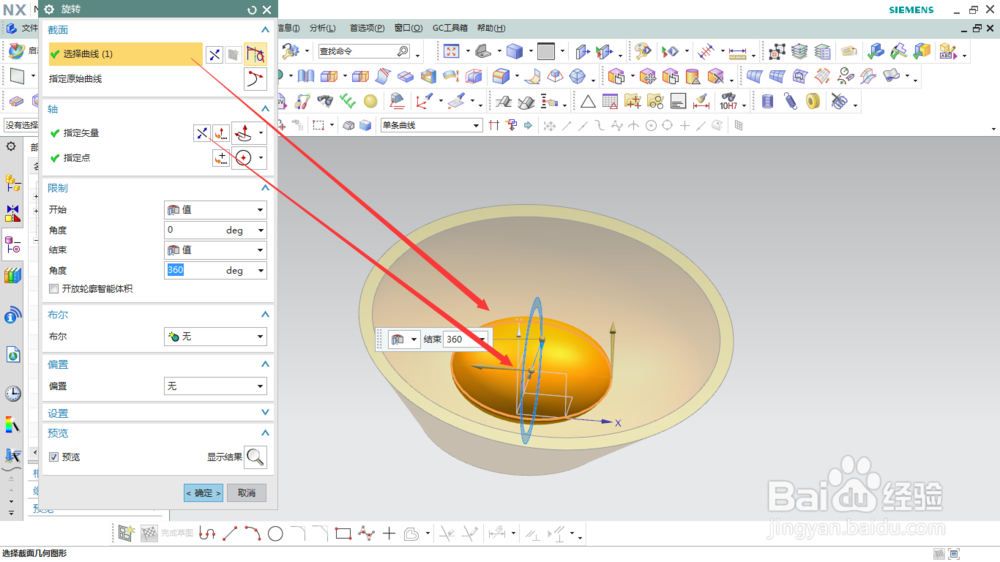The image size is (1000, 562).
Task: Click the Fit view icon in toolbar
Action: click(x=452, y=51)
